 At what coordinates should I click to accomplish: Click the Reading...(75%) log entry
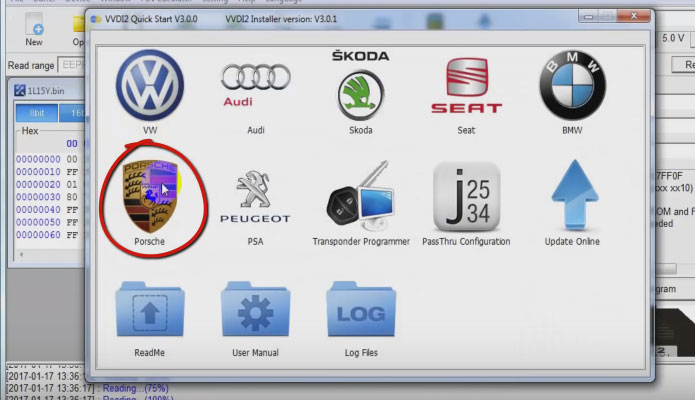pos(135,388)
